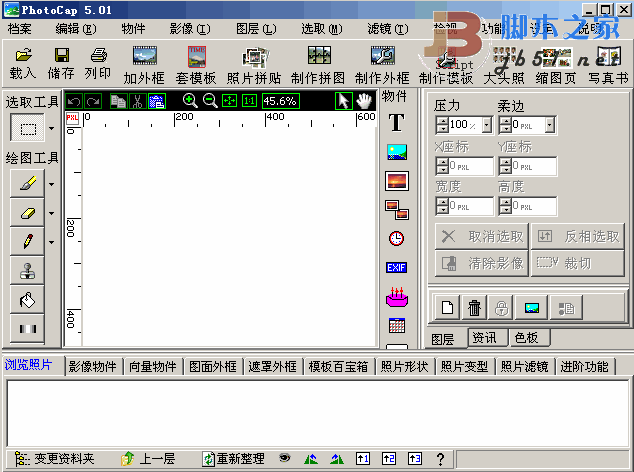Image resolution: width=634 pixels, height=472 pixels.
Task: Select the hand pan tool
Action: point(364,101)
